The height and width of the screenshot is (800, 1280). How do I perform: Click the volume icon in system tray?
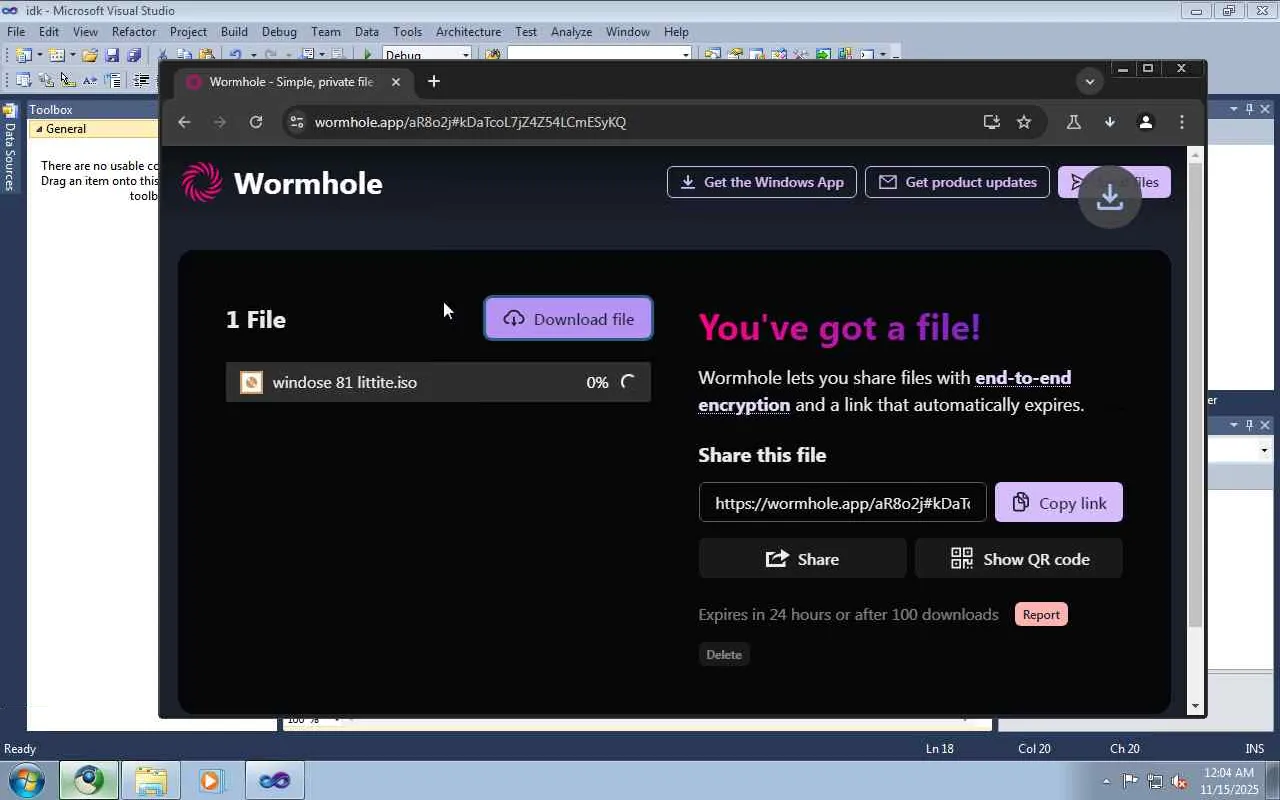1180,781
